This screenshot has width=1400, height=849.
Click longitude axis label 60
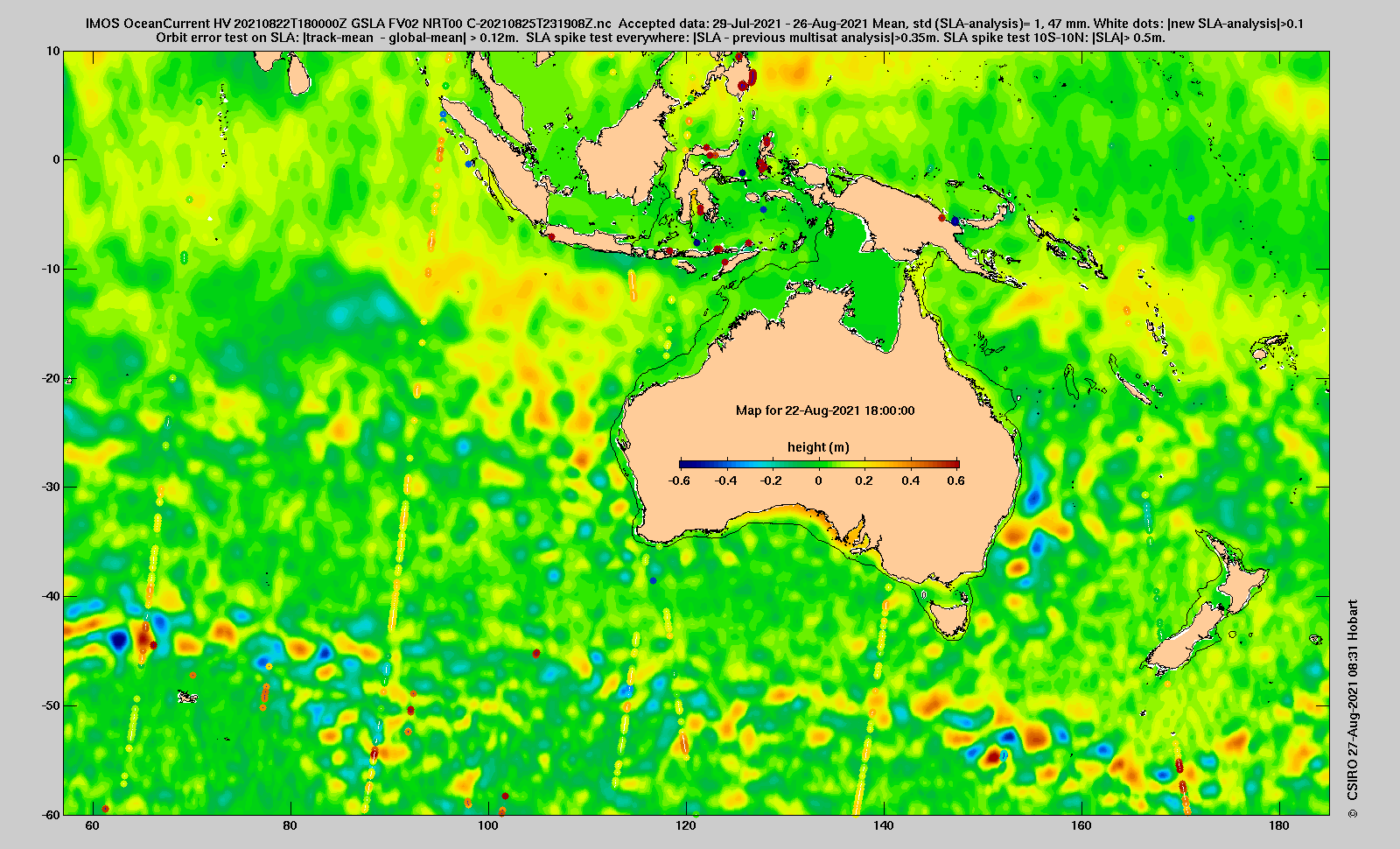[92, 825]
